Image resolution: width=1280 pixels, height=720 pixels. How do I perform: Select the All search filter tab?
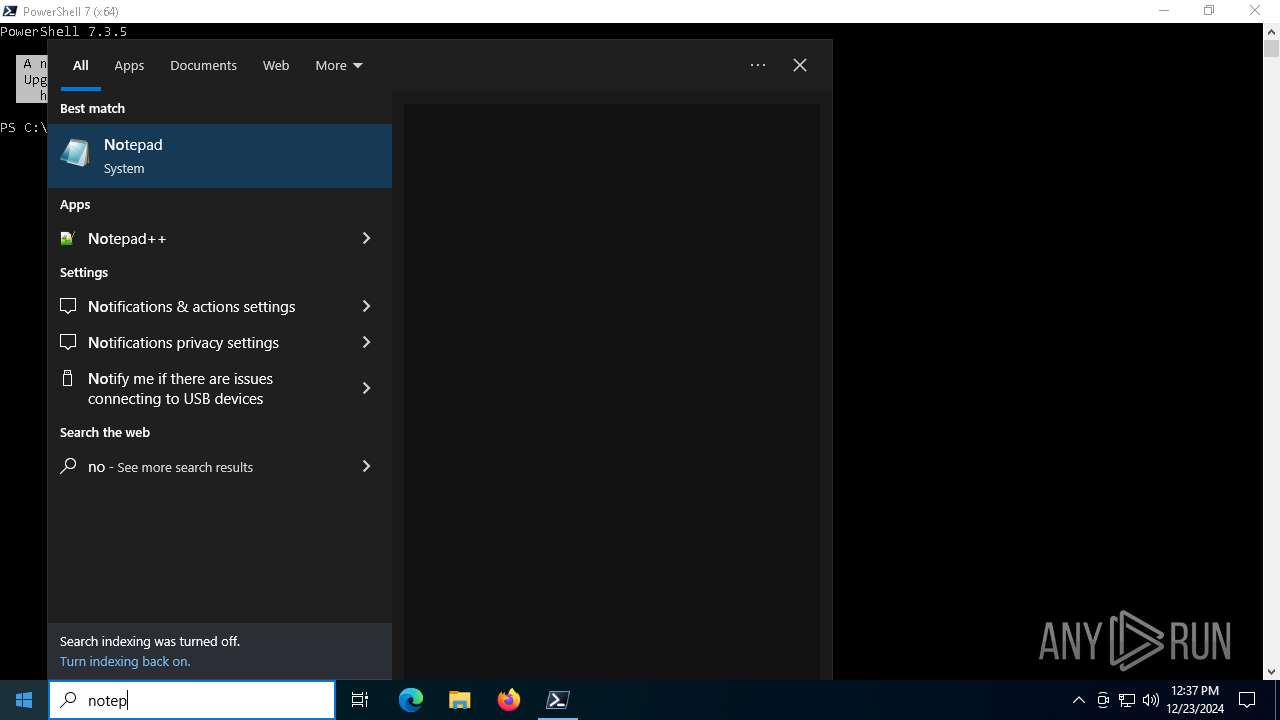[81, 65]
